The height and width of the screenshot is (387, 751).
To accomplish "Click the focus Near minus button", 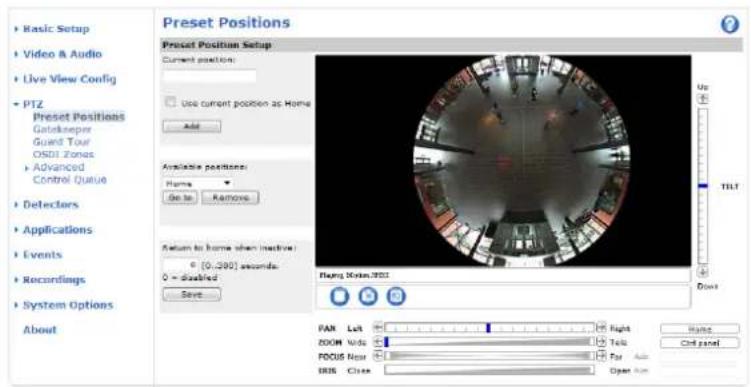I will click(377, 356).
